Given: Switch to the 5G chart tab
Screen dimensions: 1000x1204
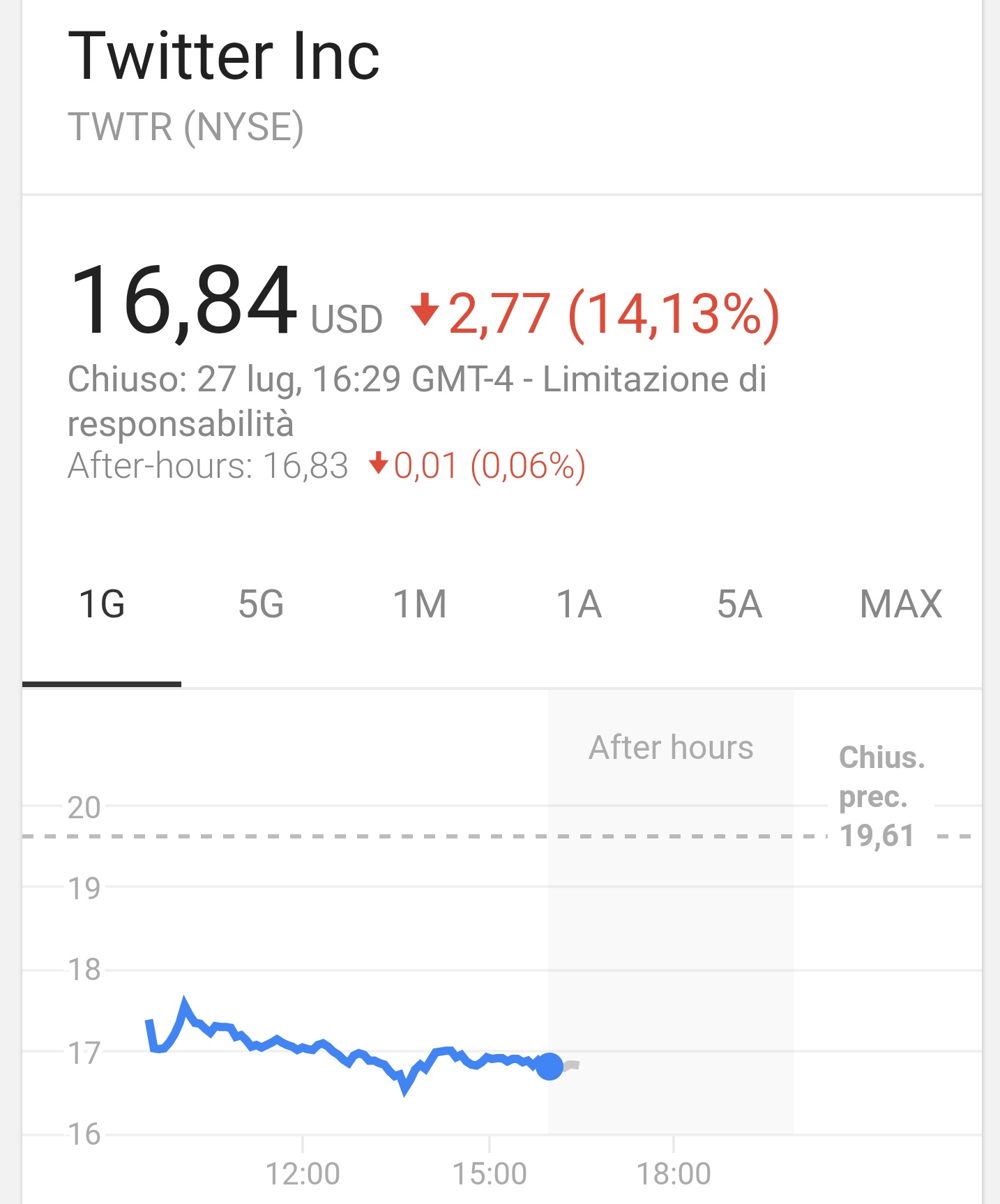Looking at the screenshot, I should 262,604.
